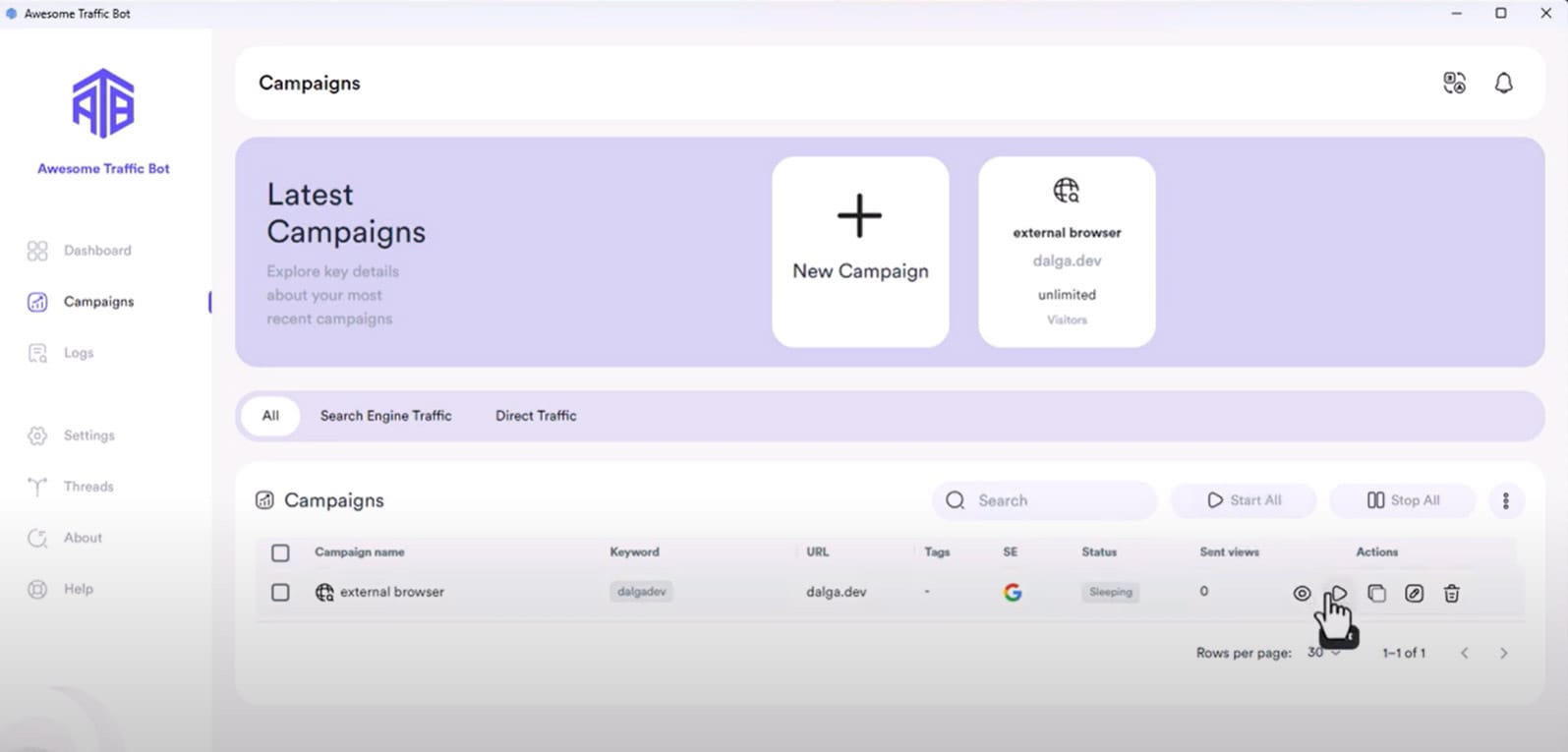Viewport: 1568px width, 752px height.
Task: Edit the external browser campaign pencil icon
Action: [x=1414, y=593]
